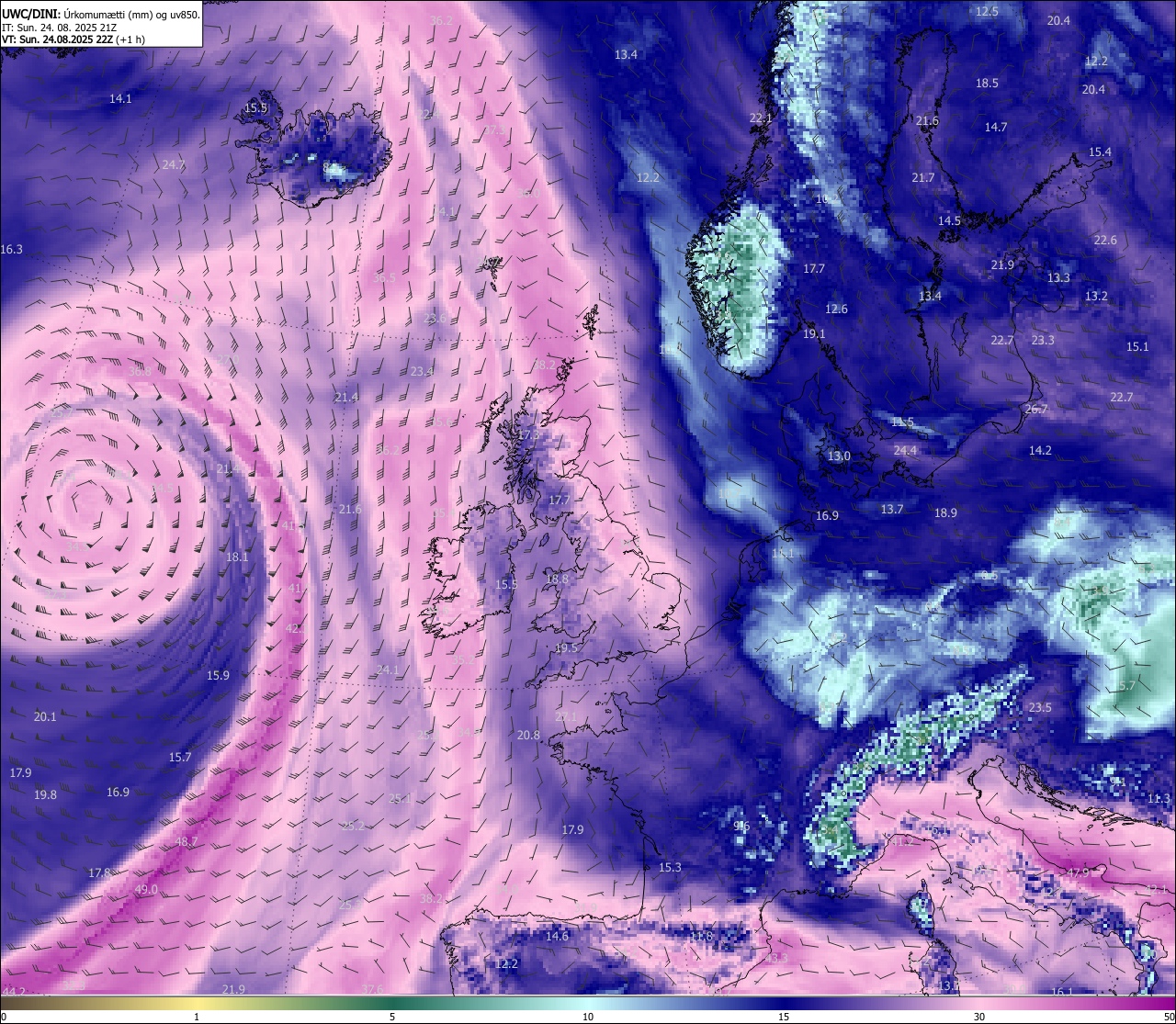
Task: Click the 15.3 value over France
Action: (670, 867)
